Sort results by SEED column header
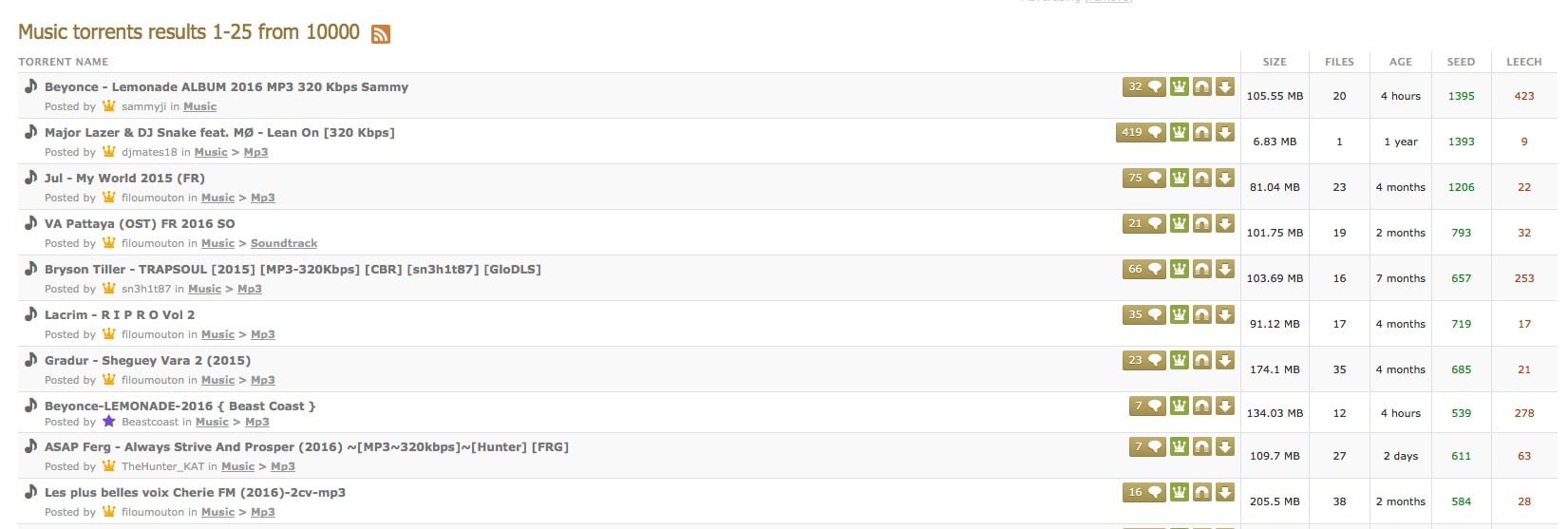1568x529 pixels. coord(1461,62)
